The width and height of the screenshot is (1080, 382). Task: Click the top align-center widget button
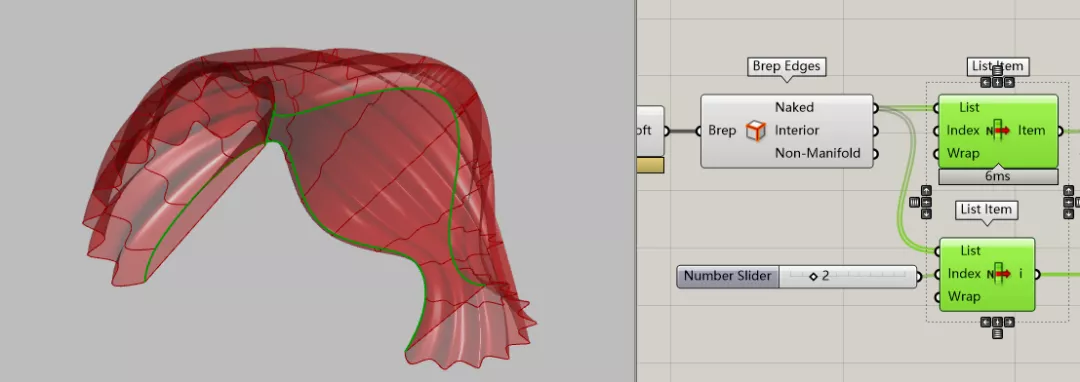tap(997, 83)
